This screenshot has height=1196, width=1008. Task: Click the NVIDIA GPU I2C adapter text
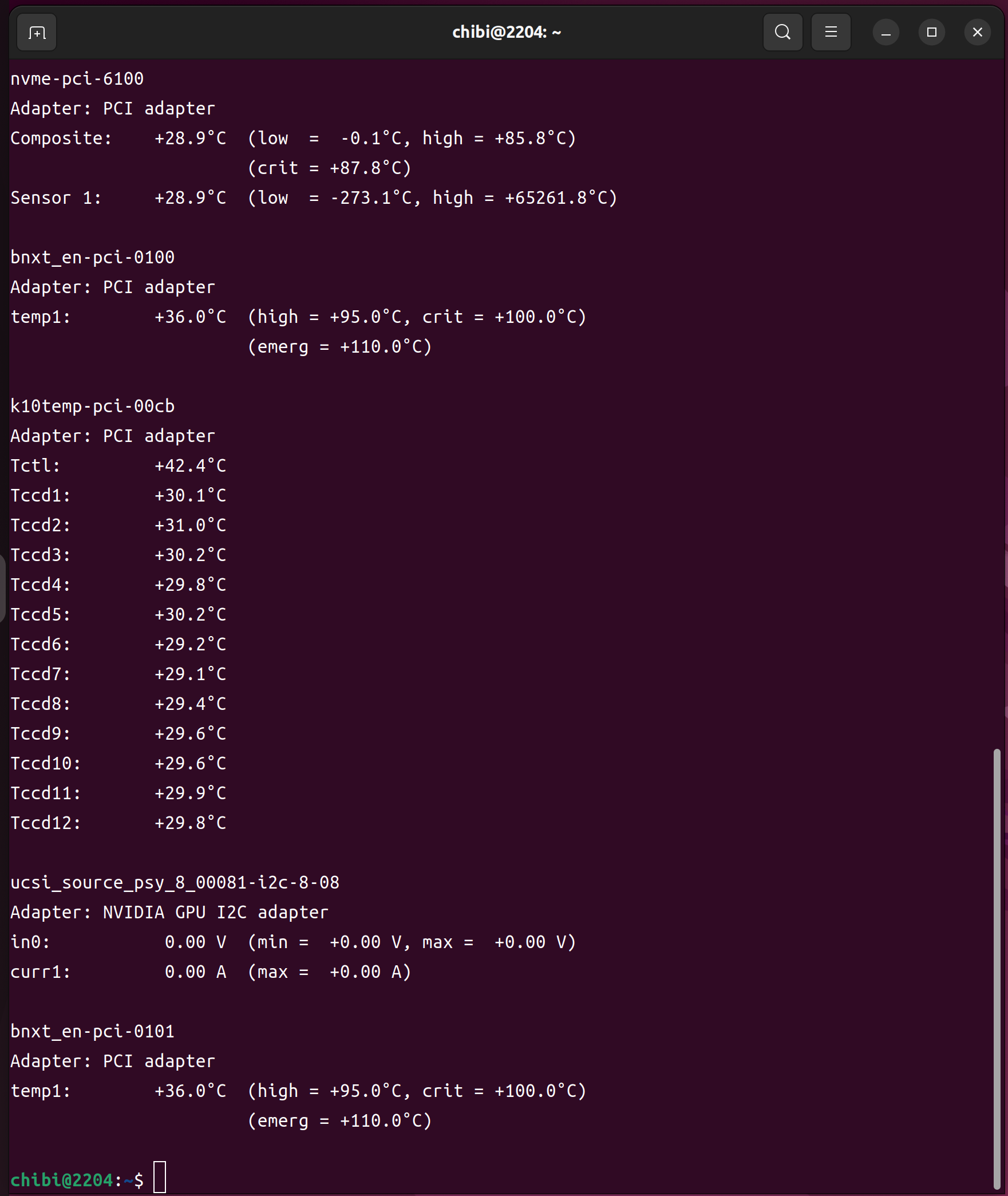point(215,912)
